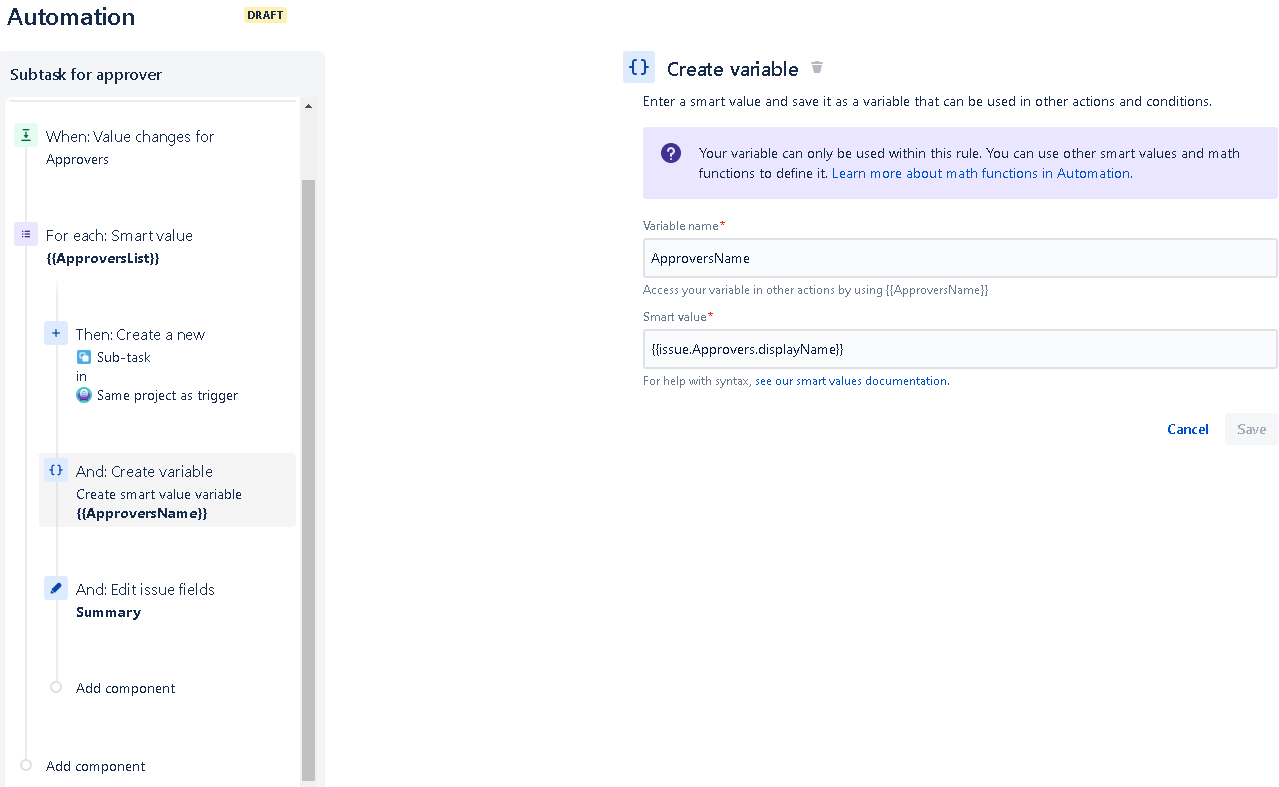This screenshot has height=787, width=1279.
Task: Select the Variable name input field
Action: [x=960, y=258]
